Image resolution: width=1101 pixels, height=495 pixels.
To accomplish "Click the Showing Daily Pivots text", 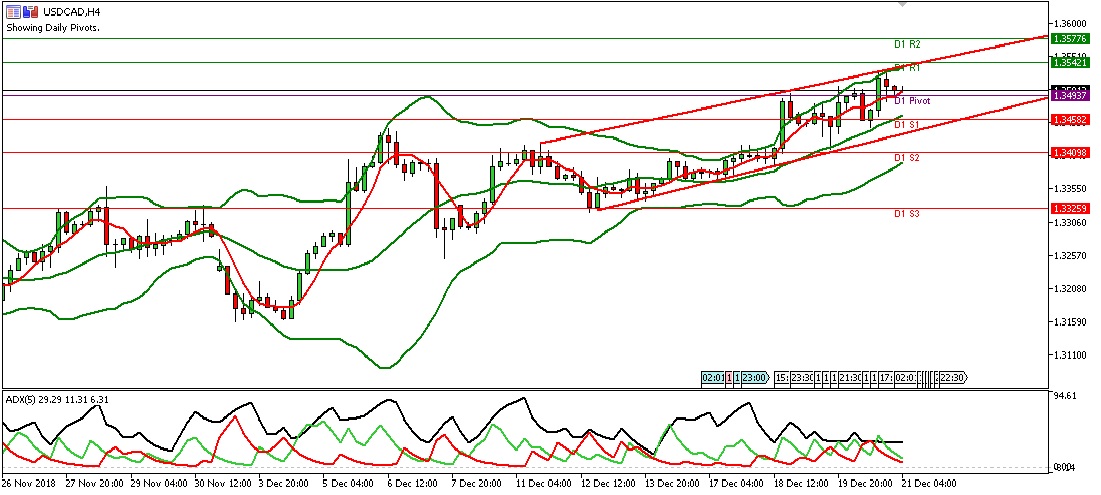I will tap(53, 27).
